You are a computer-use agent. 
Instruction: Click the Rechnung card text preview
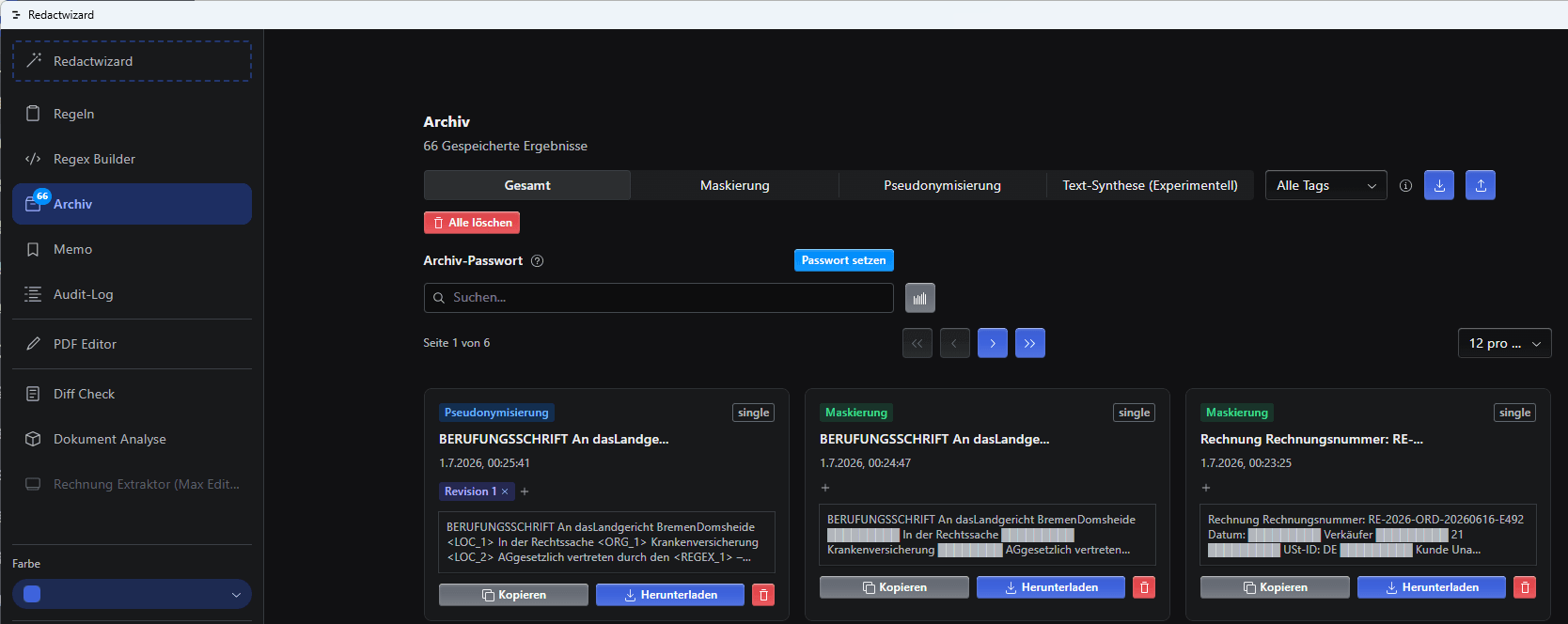(x=1368, y=535)
